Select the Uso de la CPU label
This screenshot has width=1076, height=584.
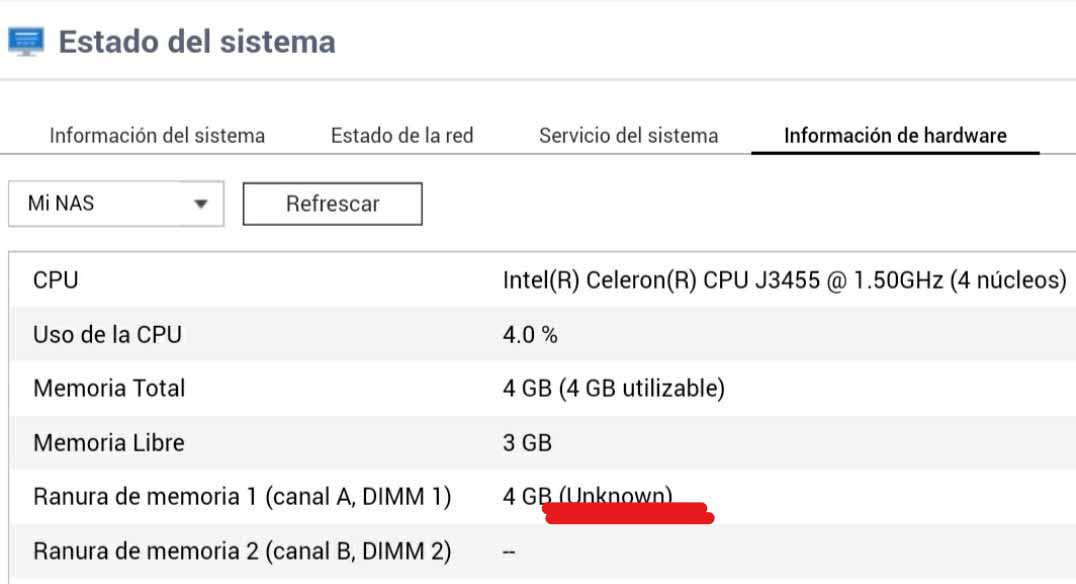[x=107, y=334]
